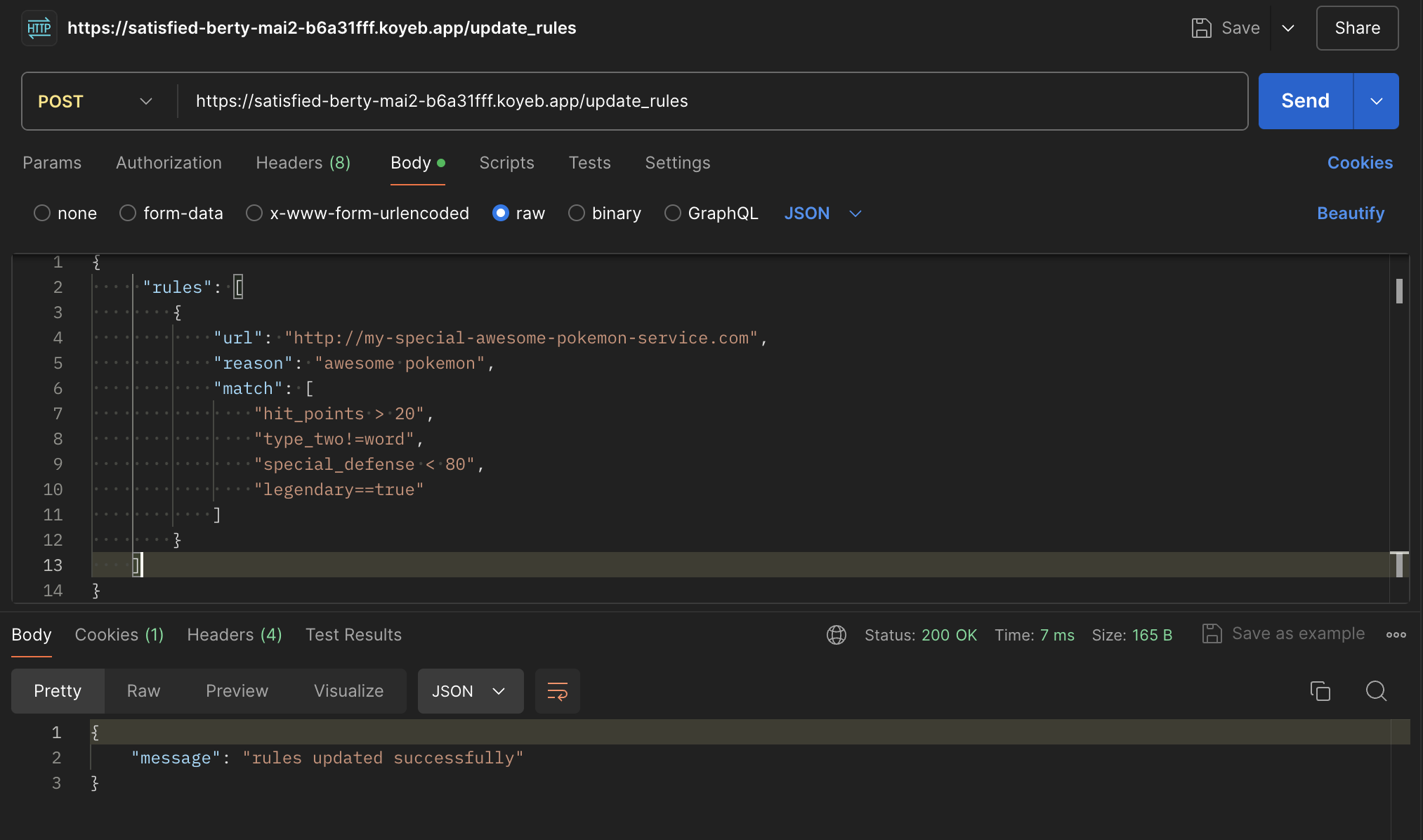Choose x-www-form-urlencoded body type
Image resolution: width=1423 pixels, height=840 pixels.
[254, 213]
